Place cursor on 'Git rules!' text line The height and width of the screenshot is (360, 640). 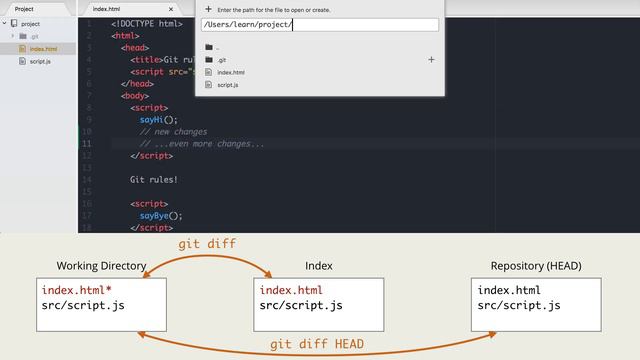coord(154,180)
